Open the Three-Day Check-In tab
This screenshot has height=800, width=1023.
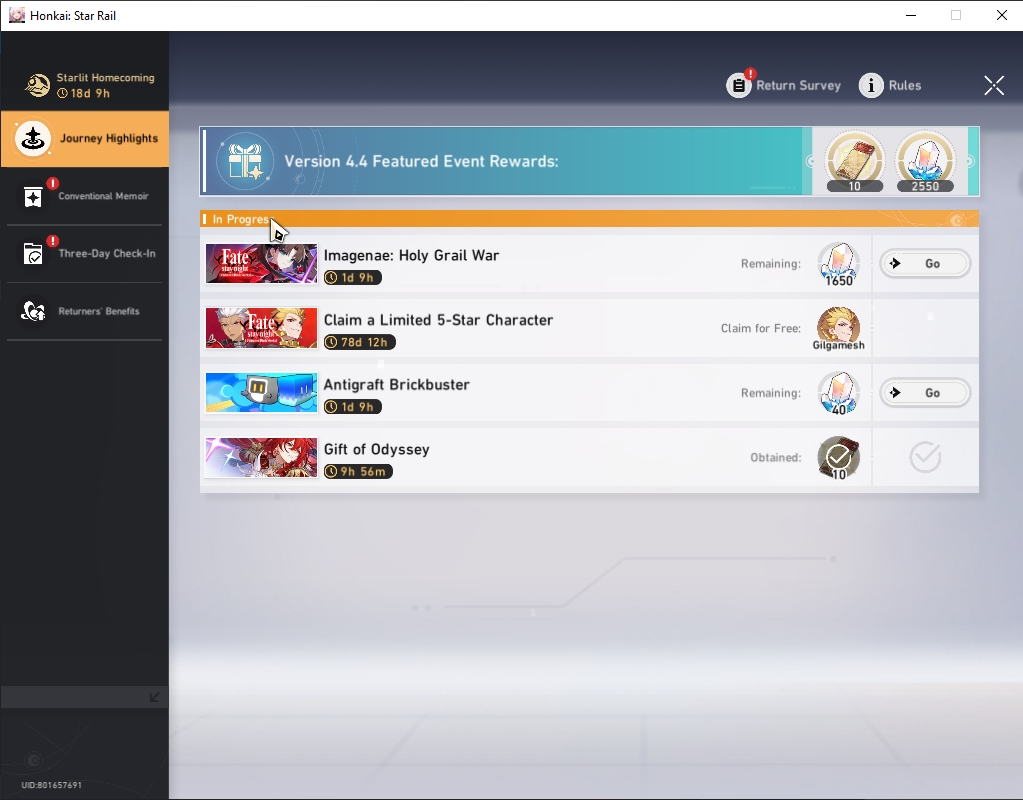click(x=85, y=253)
